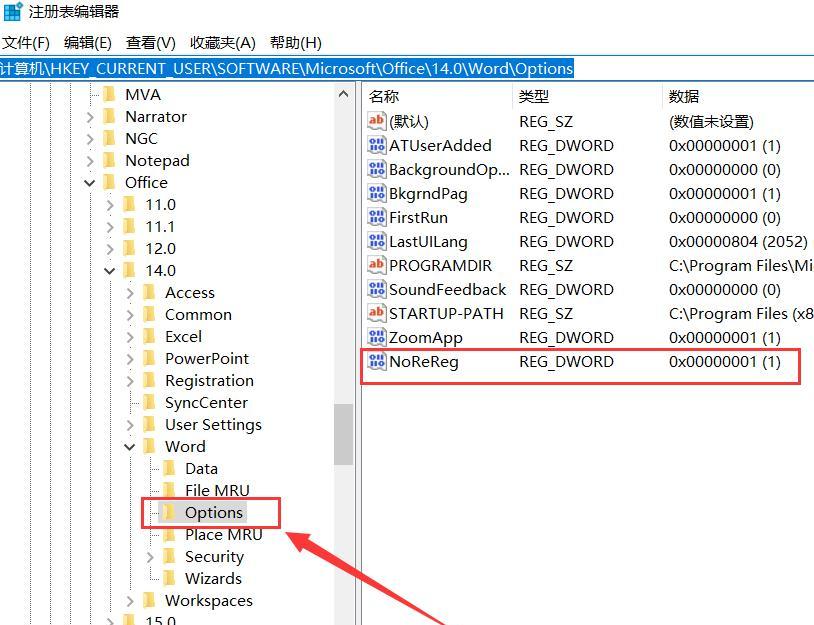The height and width of the screenshot is (625, 814).
Task: Expand the Registration key
Action: click(x=130, y=381)
